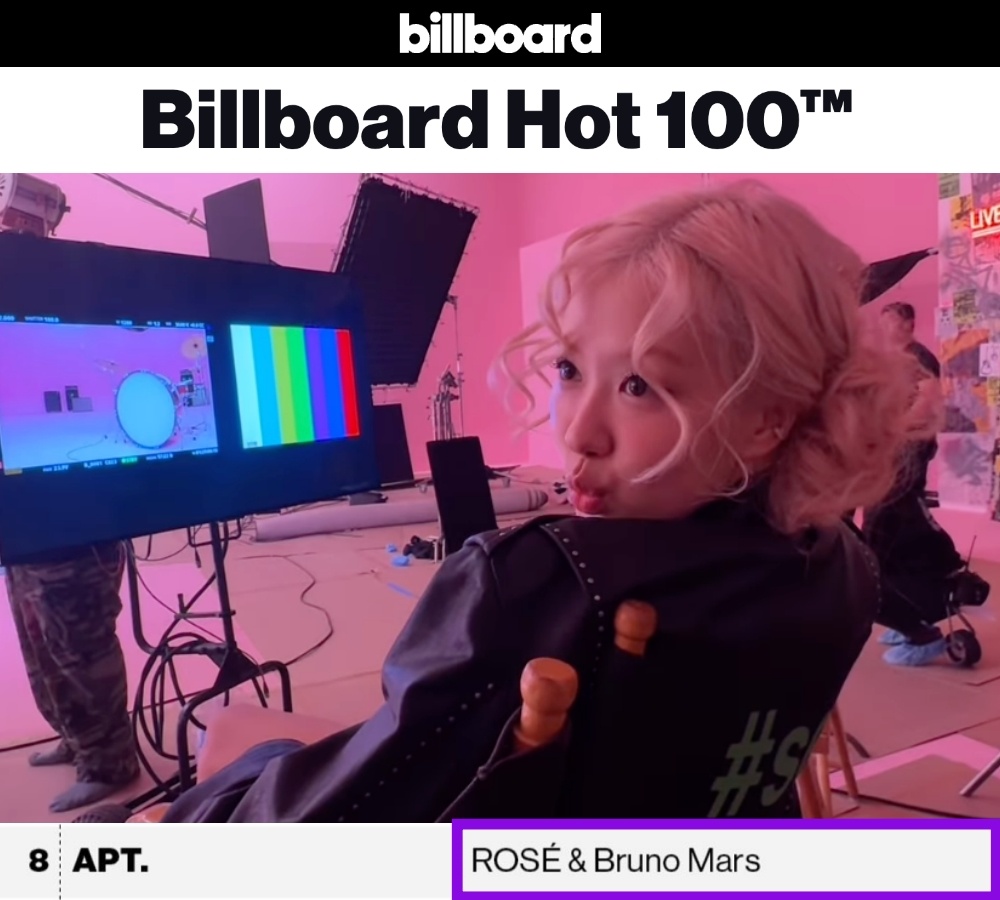The height and width of the screenshot is (900, 1000).
Task: Open the Billboard Hot 100 title heading
Action: pos(496,119)
